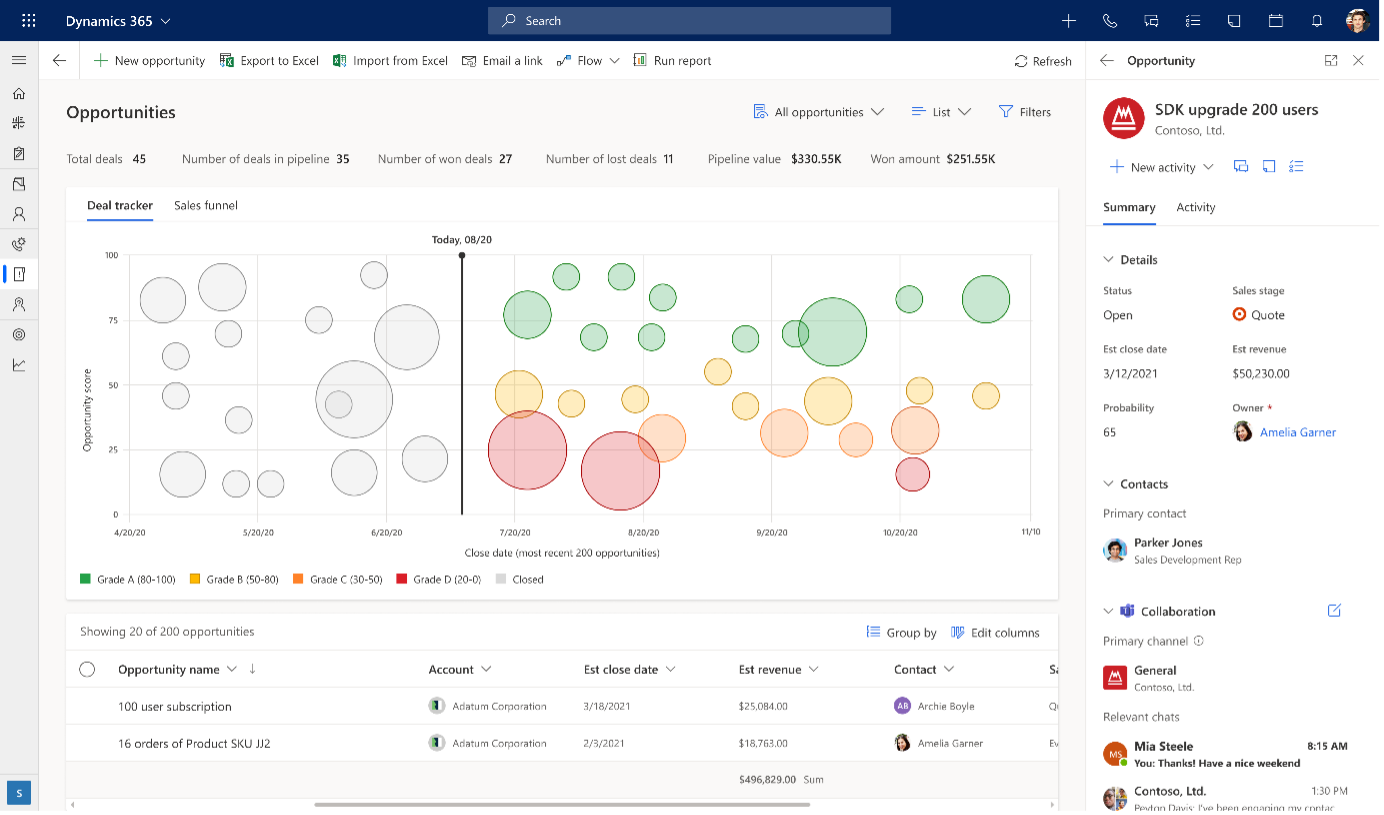This screenshot has width=1384, height=815.
Task: Edit Collaboration section with pencil icon
Action: click(1334, 610)
